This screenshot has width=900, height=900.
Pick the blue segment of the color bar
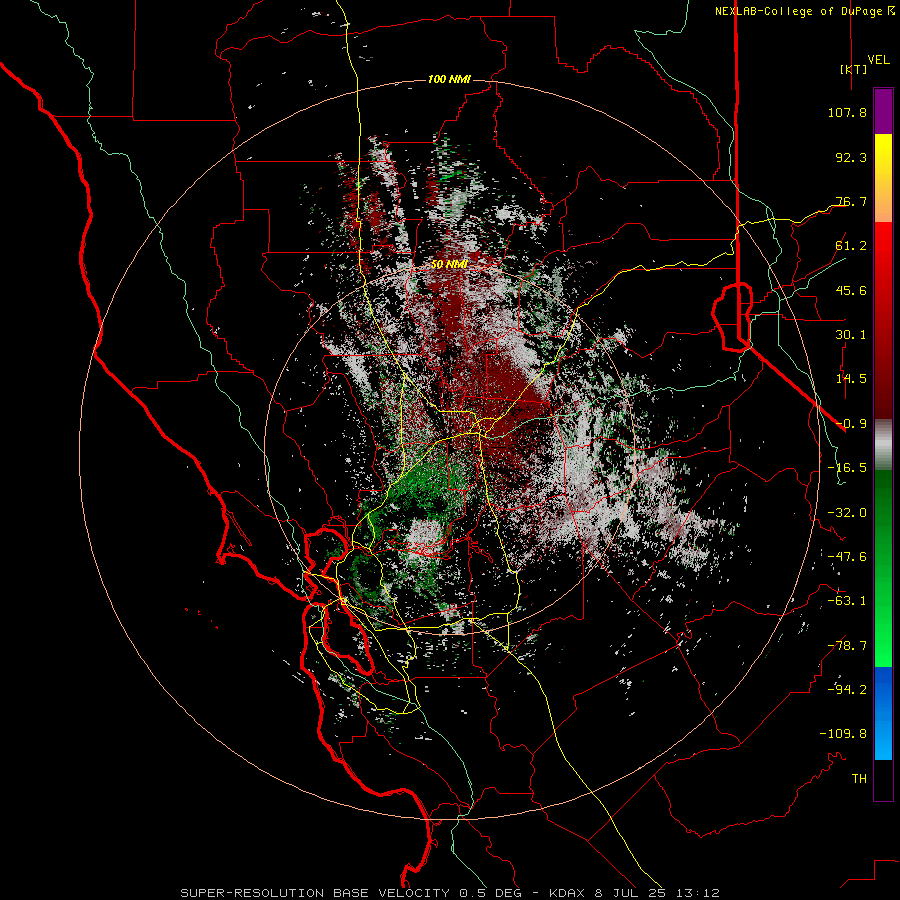pos(883,713)
